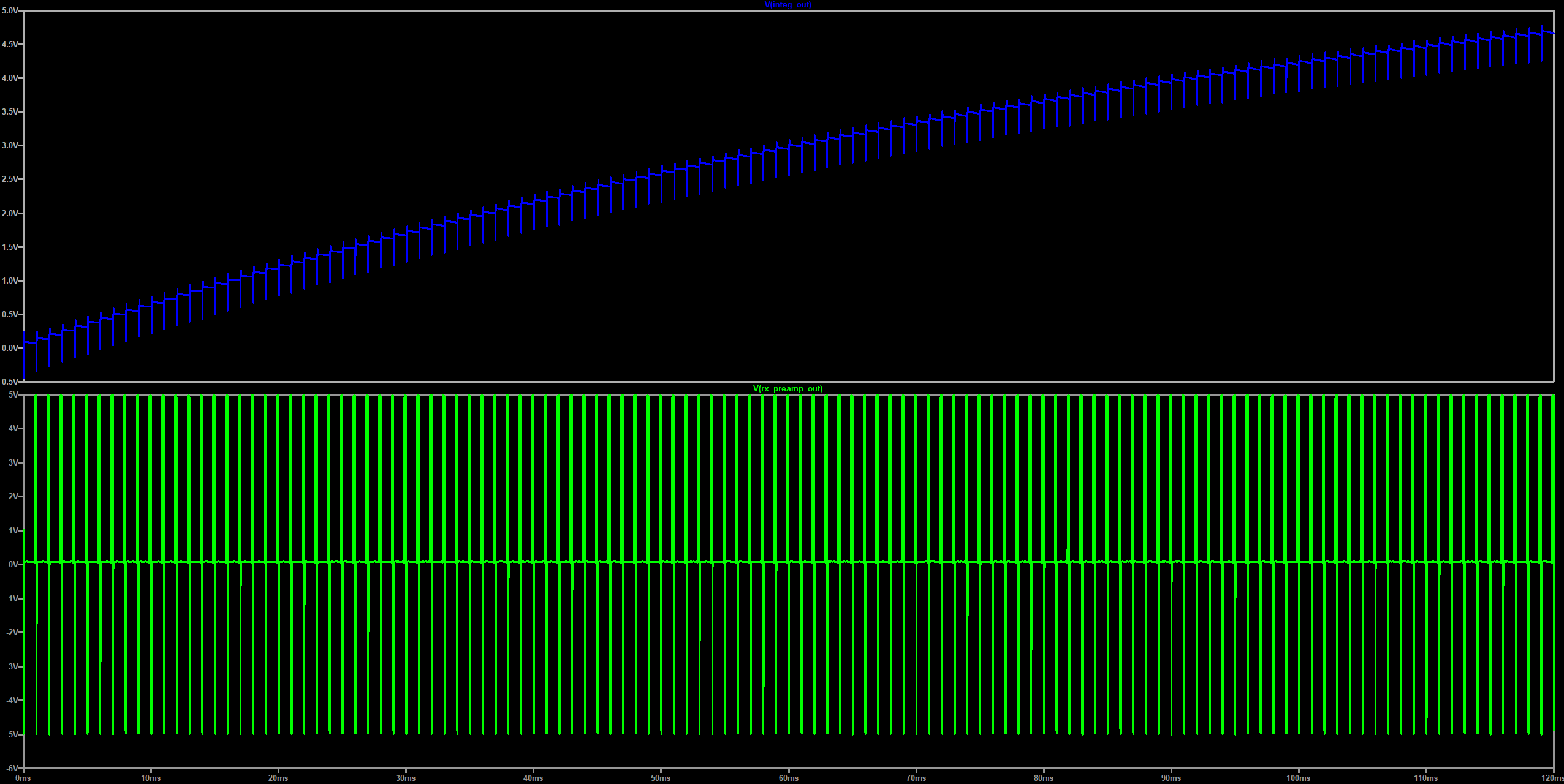Click the V(integ_out) trace label
The width and height of the screenshot is (1564, 784).
tap(788, 5)
